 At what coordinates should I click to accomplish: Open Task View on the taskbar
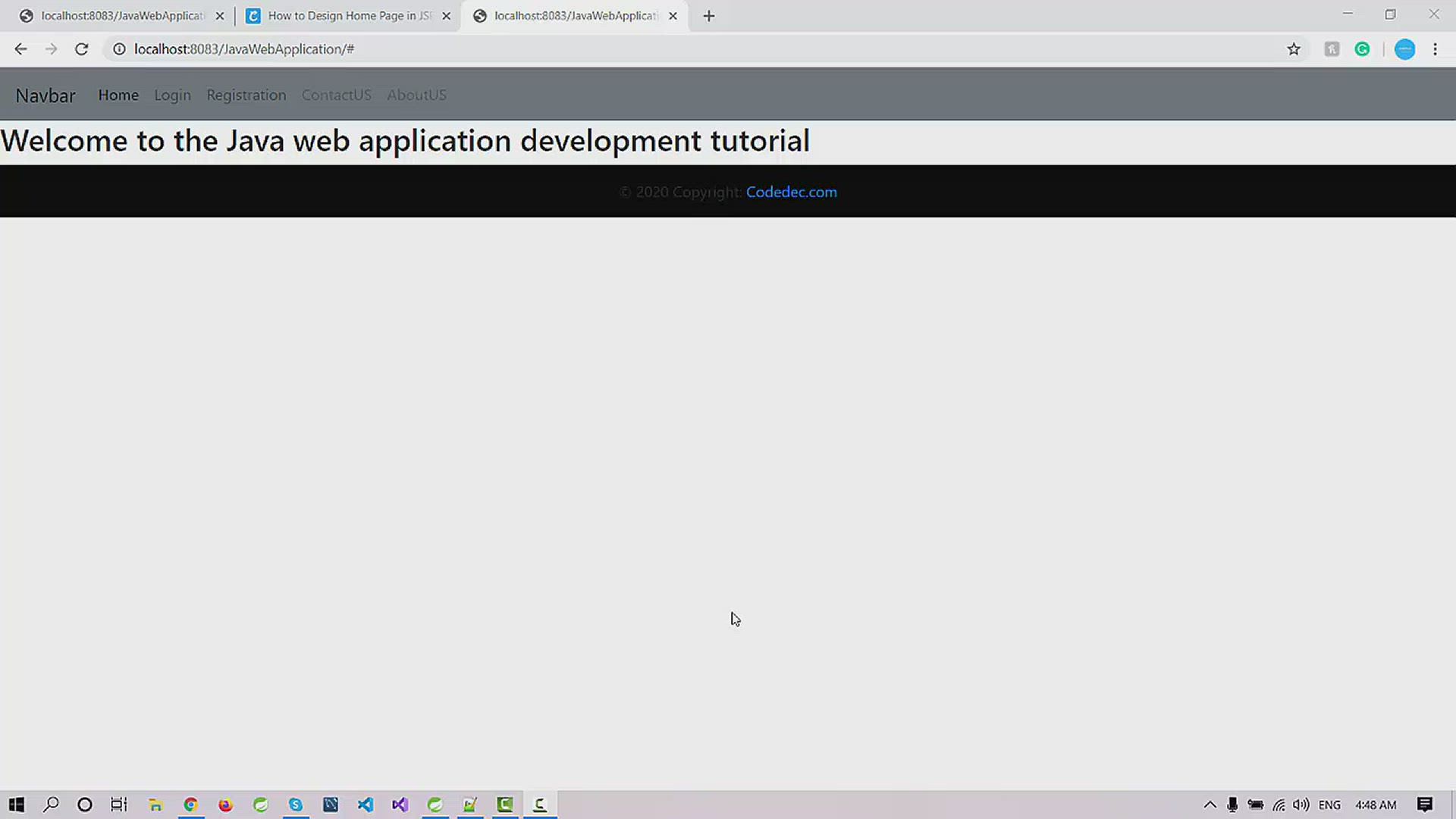pyautogui.click(x=119, y=805)
